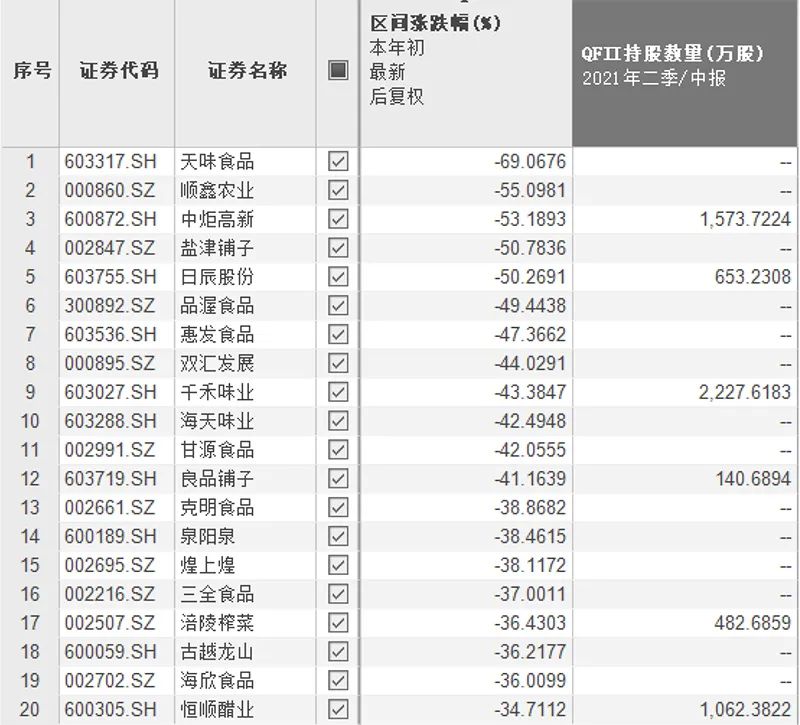Click stock code 000860.SZ
Image resolution: width=800 pixels, height=725 pixels.
109,190
